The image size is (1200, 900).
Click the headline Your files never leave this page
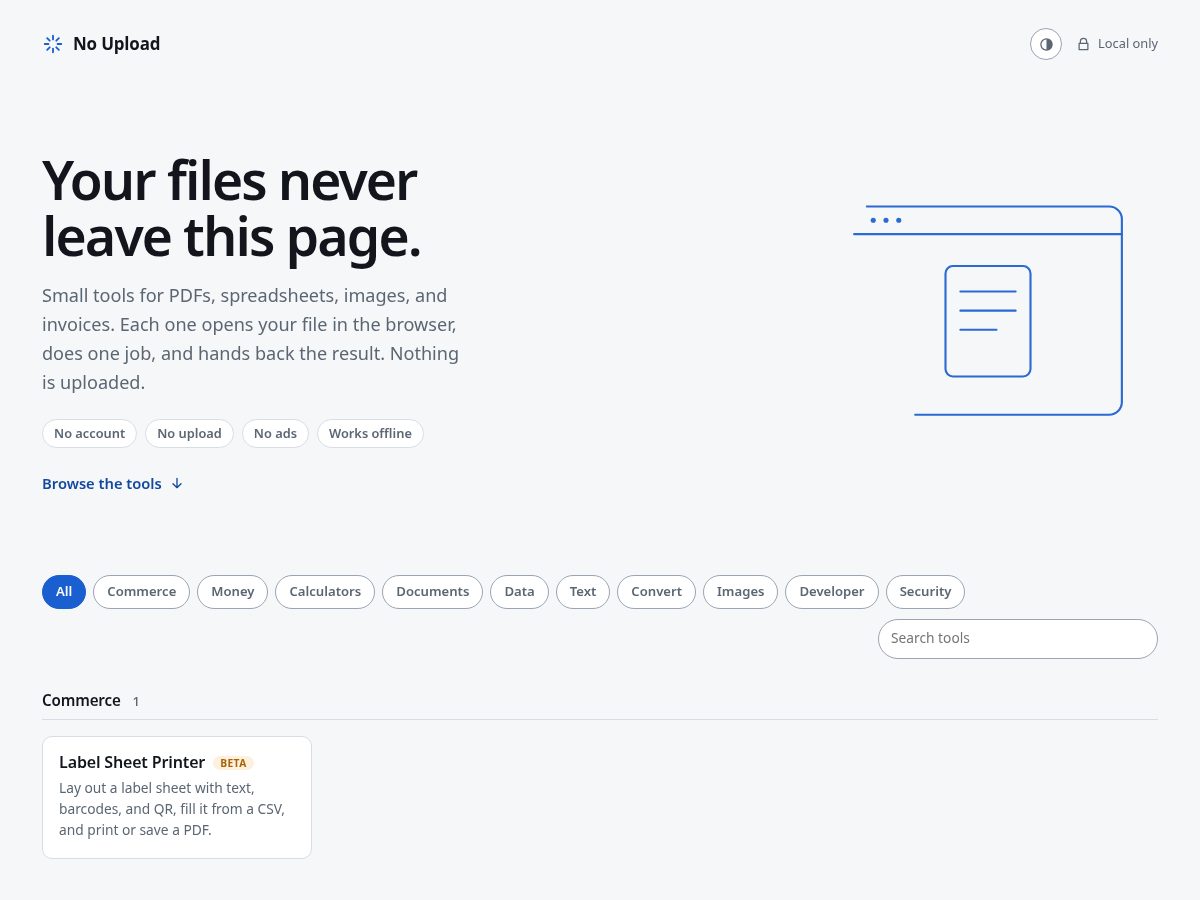pyautogui.click(x=231, y=209)
